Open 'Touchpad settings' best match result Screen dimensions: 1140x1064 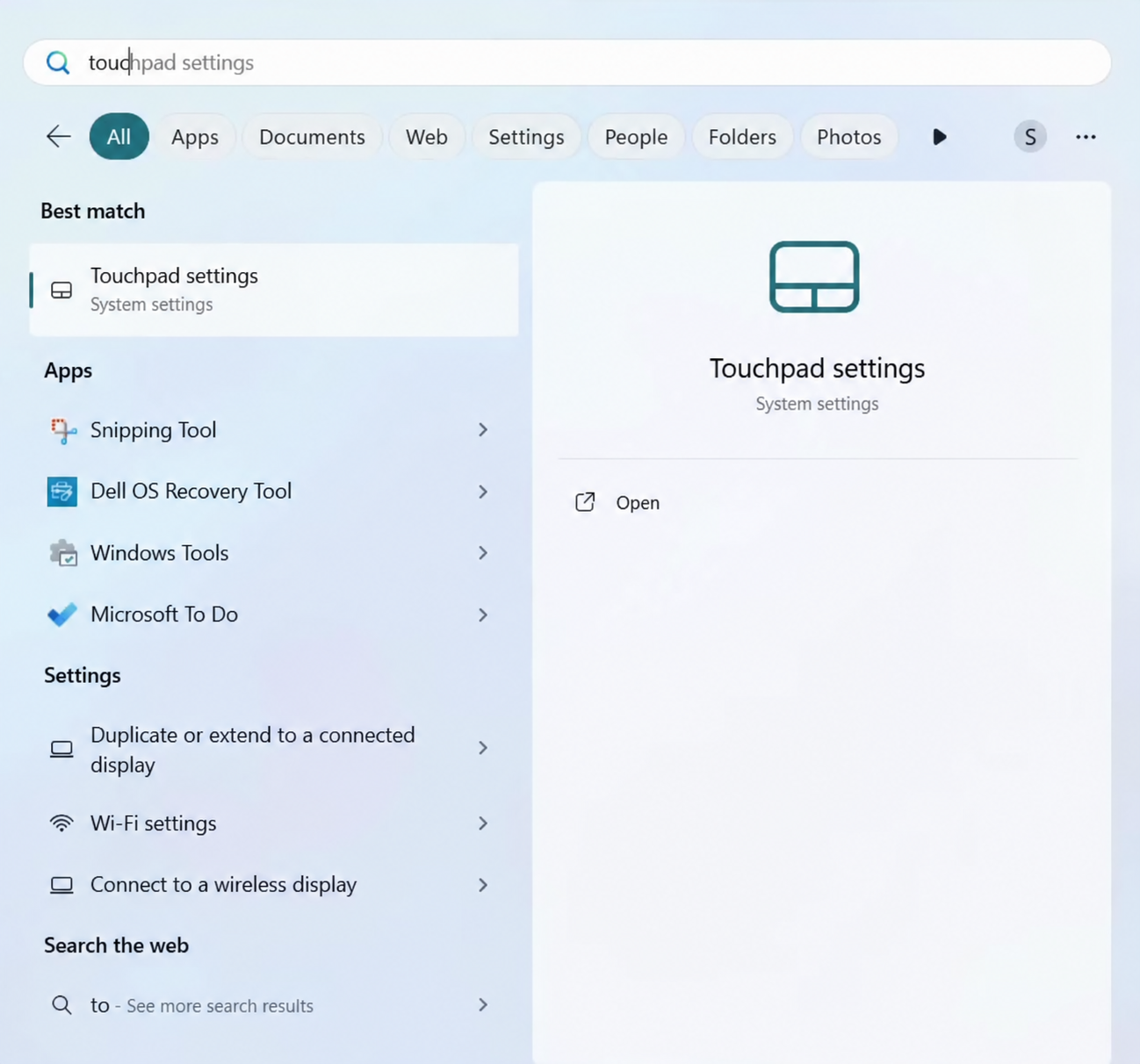pos(274,290)
